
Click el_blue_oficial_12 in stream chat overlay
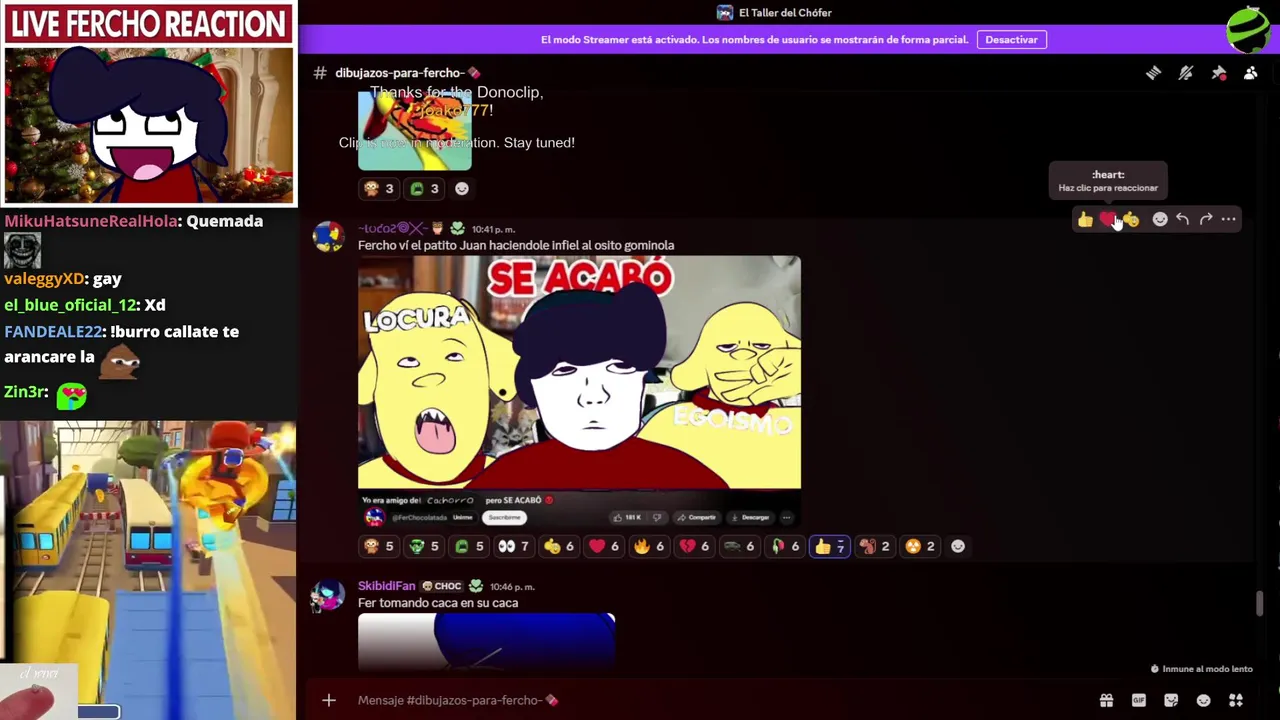(x=70, y=305)
